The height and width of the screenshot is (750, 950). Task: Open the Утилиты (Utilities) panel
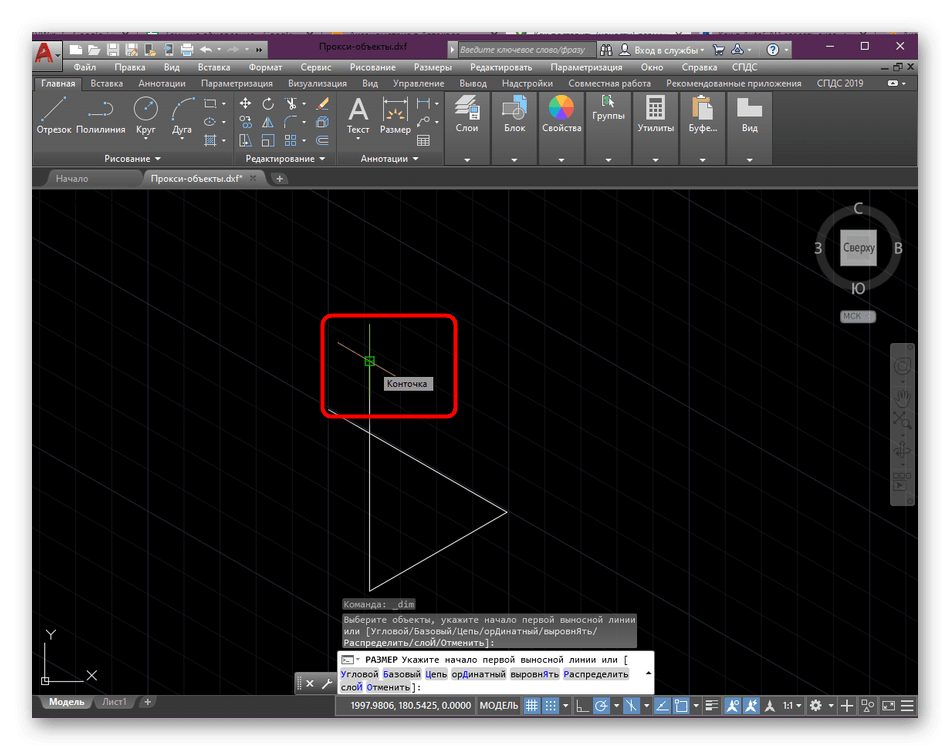click(x=656, y=114)
